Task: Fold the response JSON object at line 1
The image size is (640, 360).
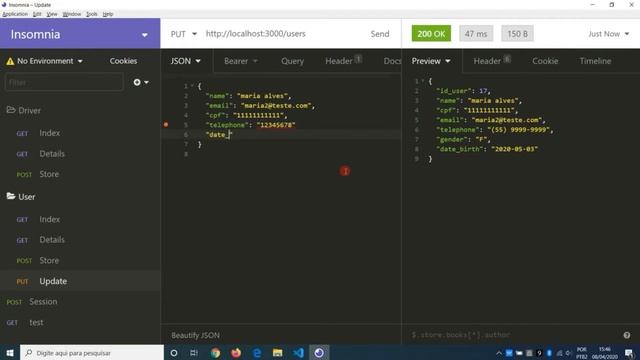Action: (423, 81)
